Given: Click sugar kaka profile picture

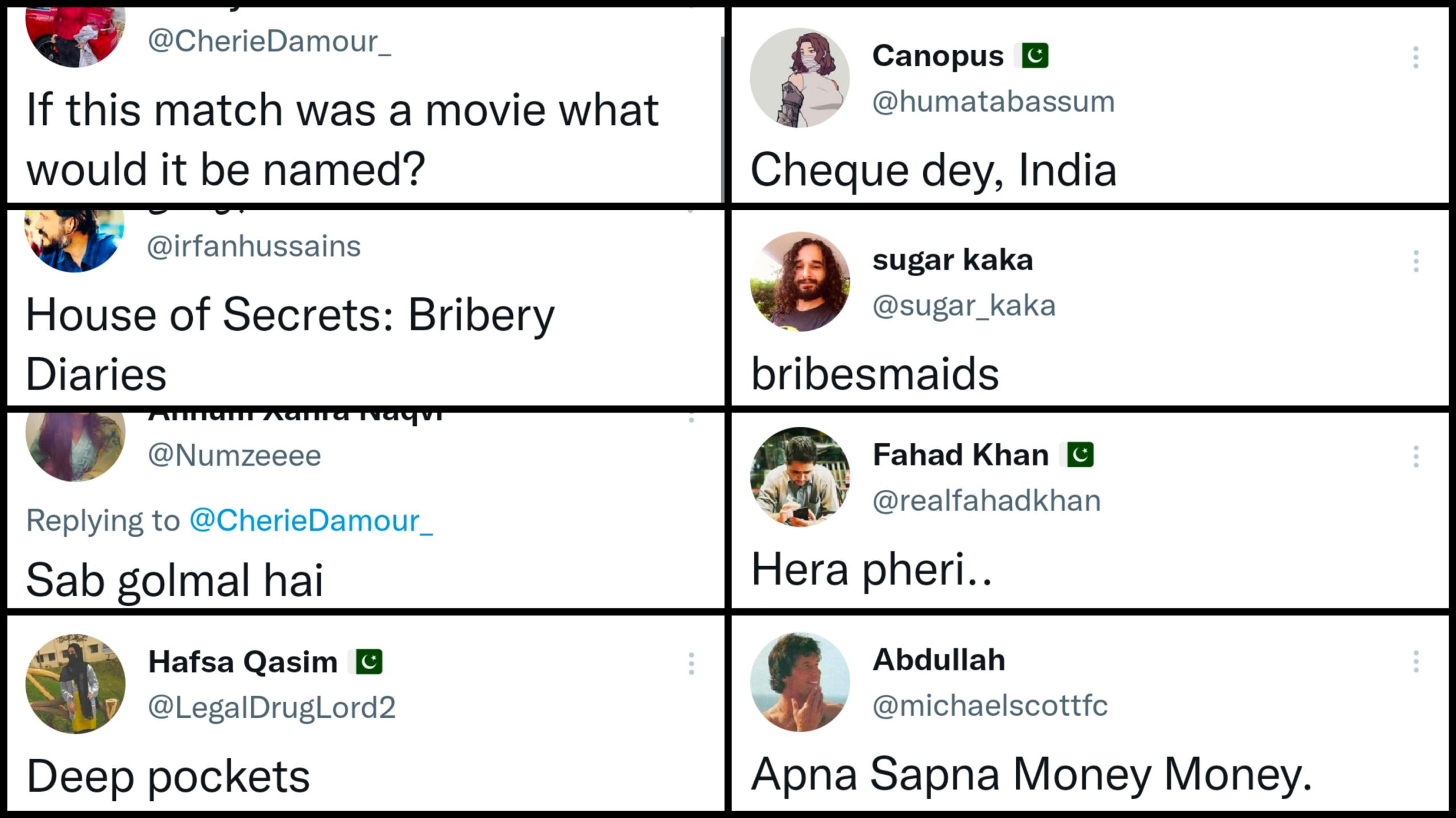Looking at the screenshot, I should pyautogui.click(x=800, y=281).
